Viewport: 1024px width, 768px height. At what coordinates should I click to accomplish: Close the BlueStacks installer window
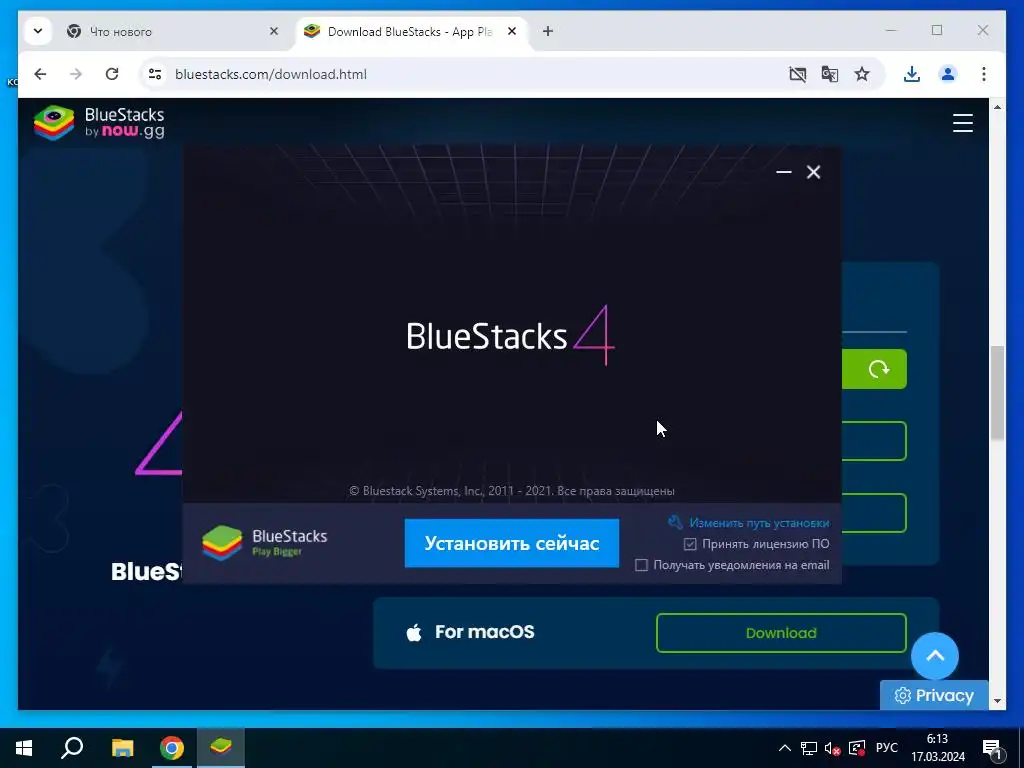click(x=813, y=172)
